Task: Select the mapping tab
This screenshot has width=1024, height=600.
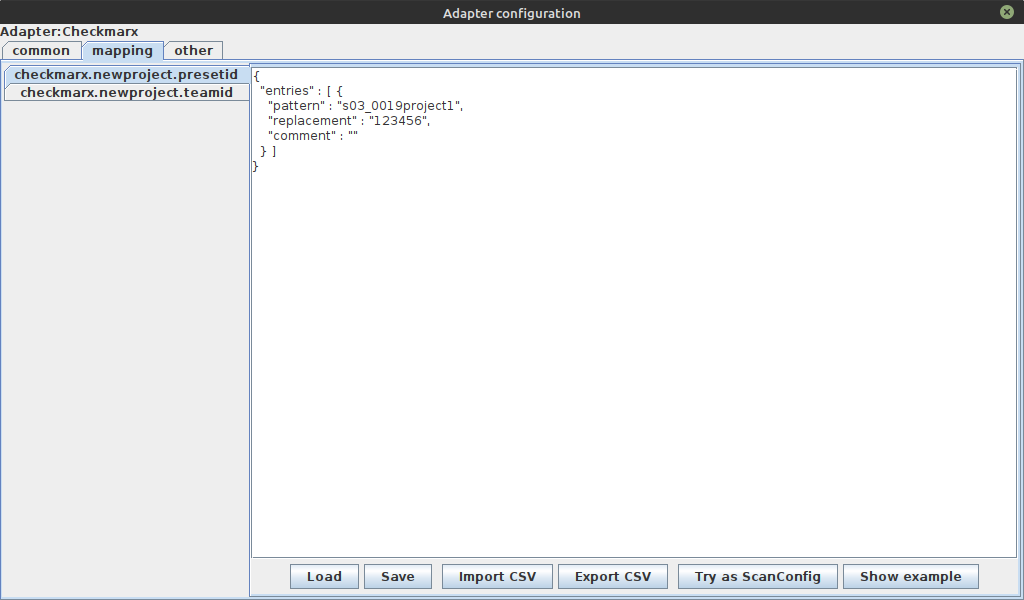Action: (x=123, y=50)
